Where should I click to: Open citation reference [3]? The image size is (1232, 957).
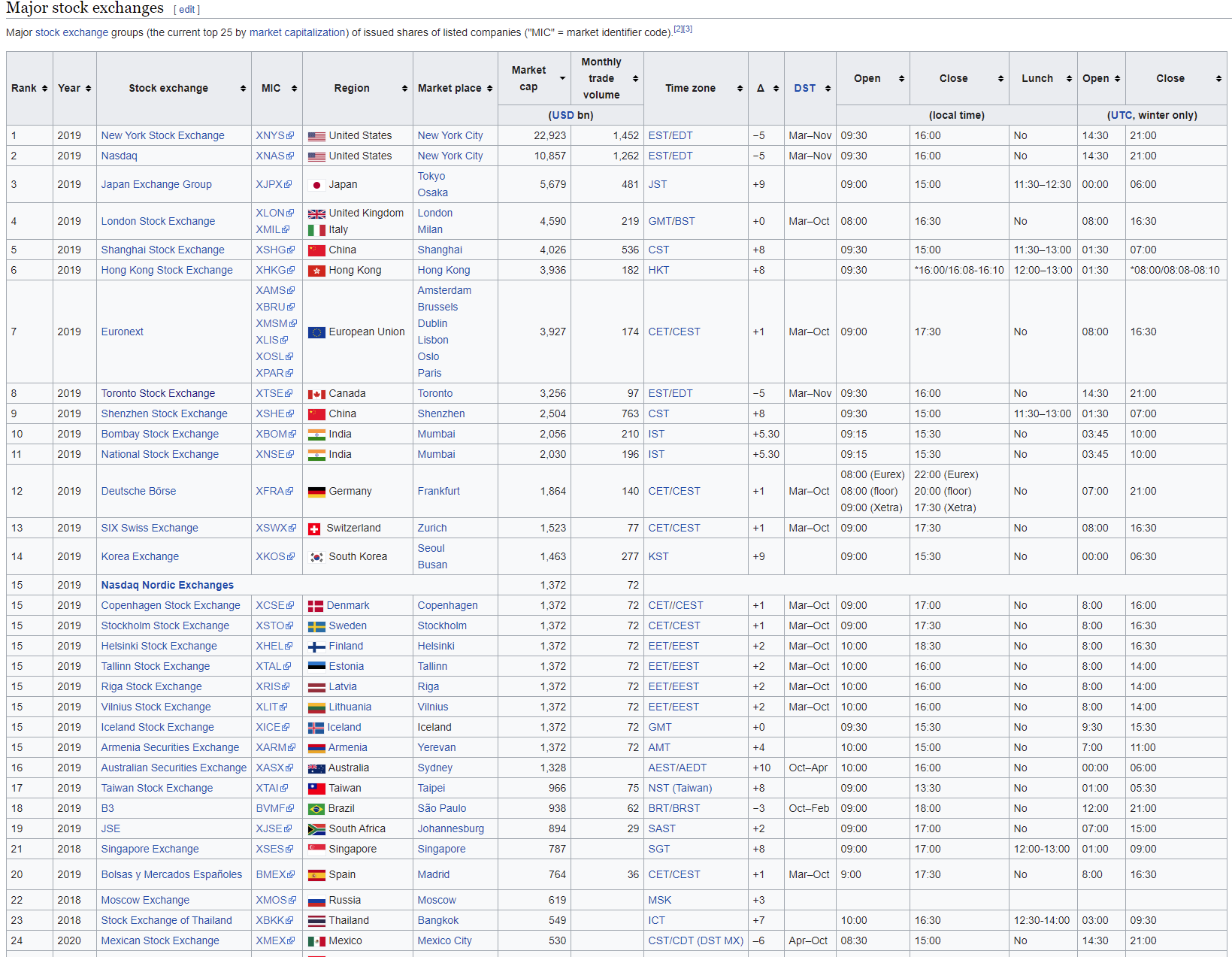(688, 29)
